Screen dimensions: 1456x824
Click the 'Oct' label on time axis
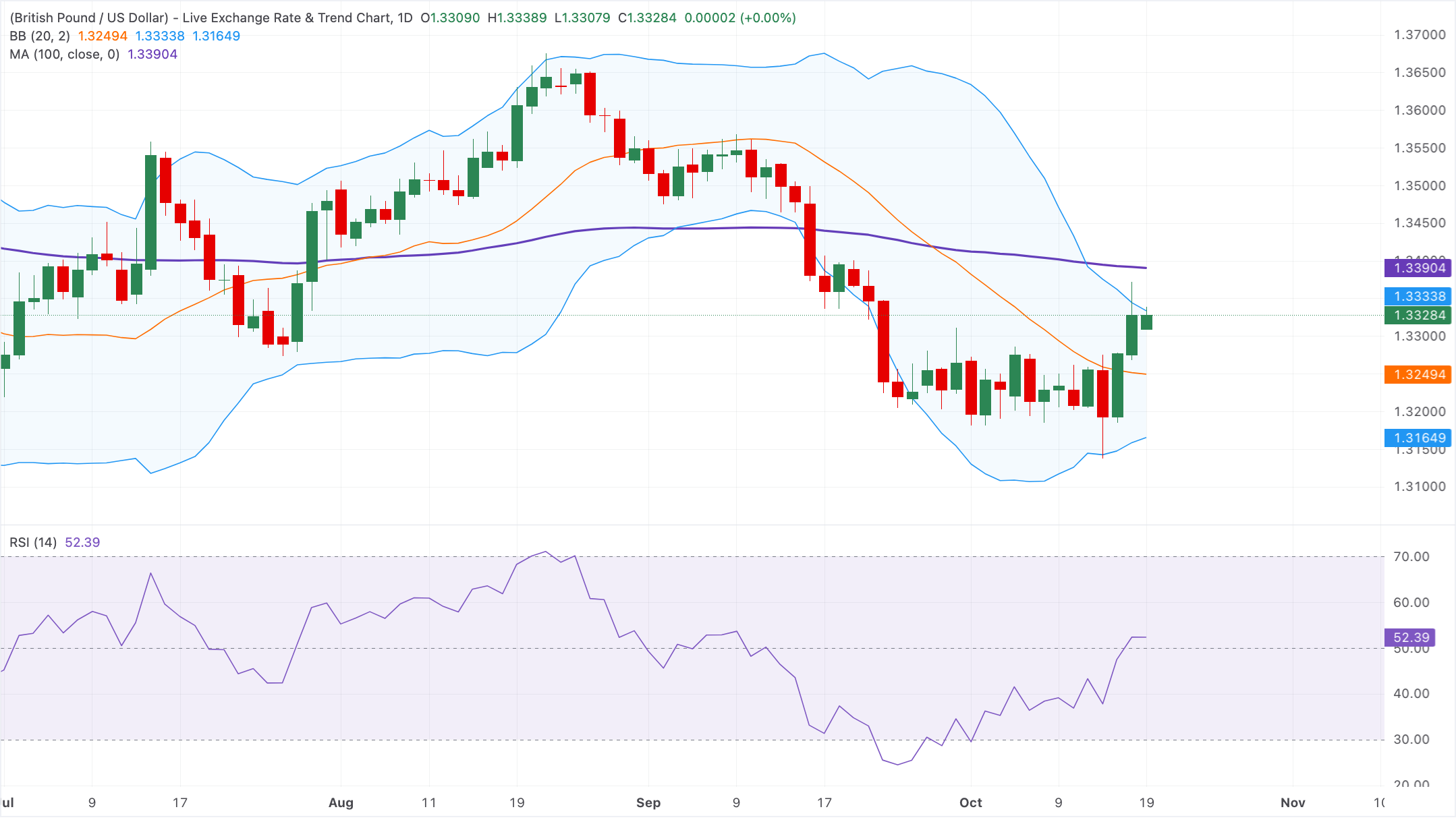point(971,802)
